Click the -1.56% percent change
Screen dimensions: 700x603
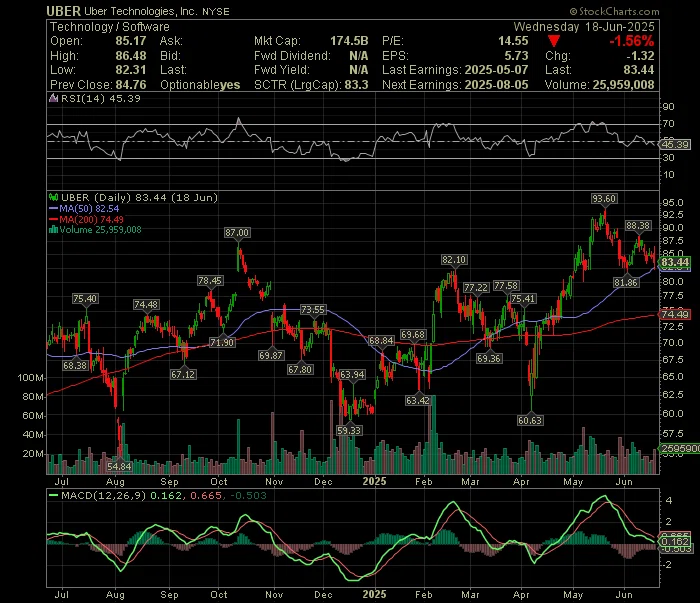[632, 42]
